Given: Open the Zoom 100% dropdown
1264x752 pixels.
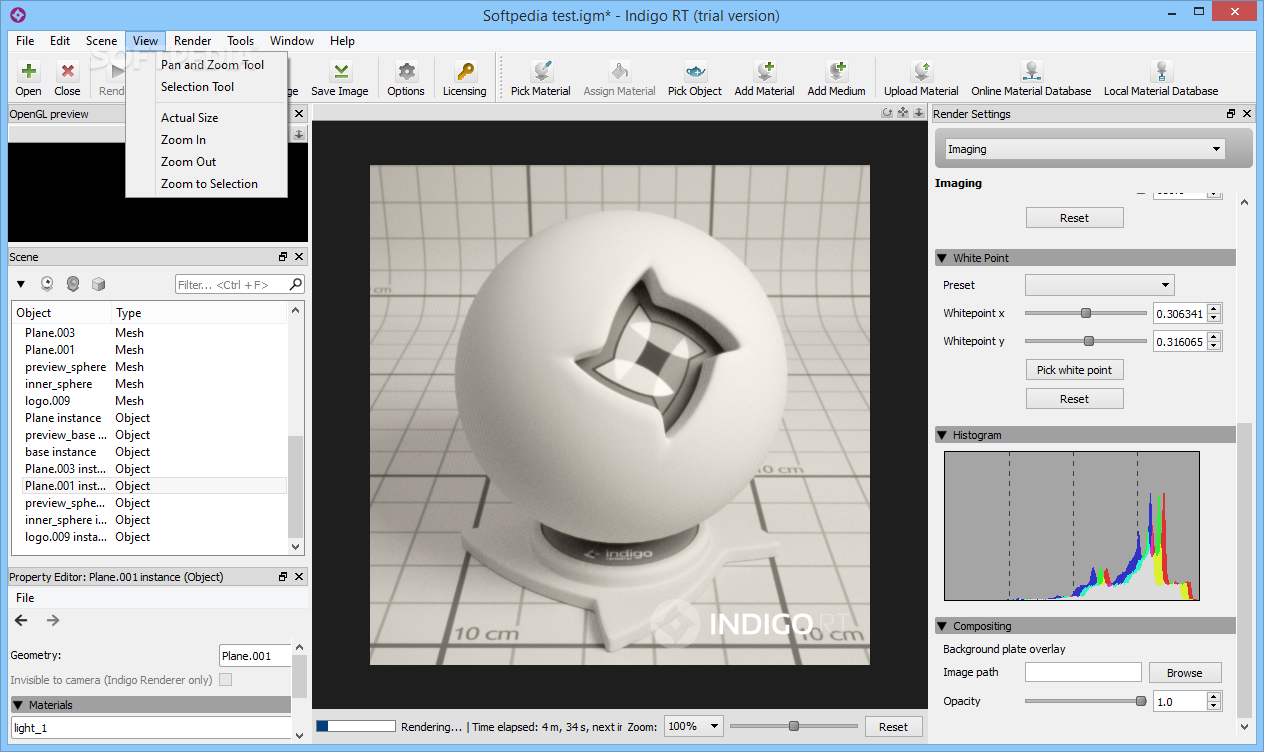Looking at the screenshot, I should pyautogui.click(x=694, y=727).
